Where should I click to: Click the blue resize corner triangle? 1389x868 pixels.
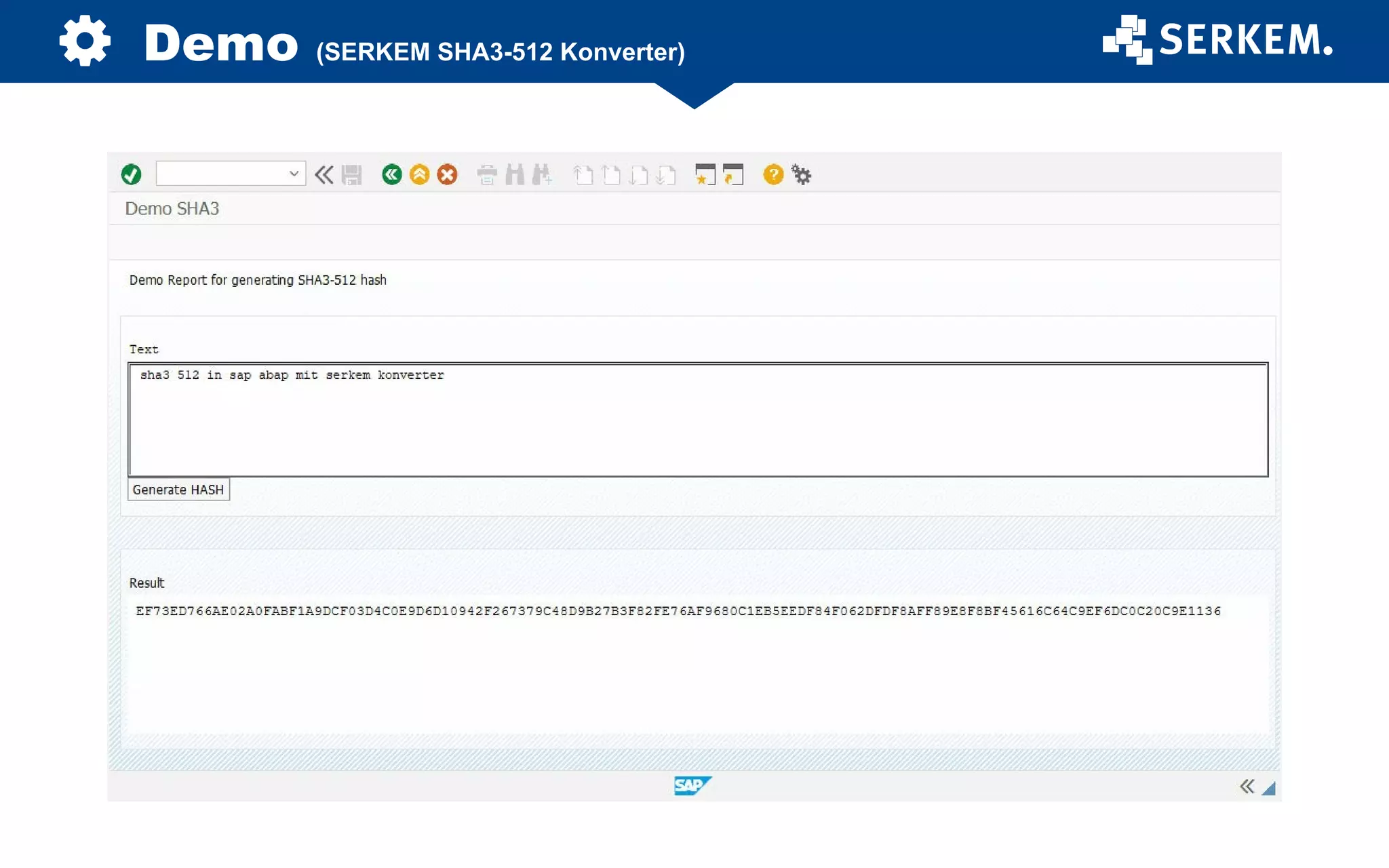coord(1269,788)
